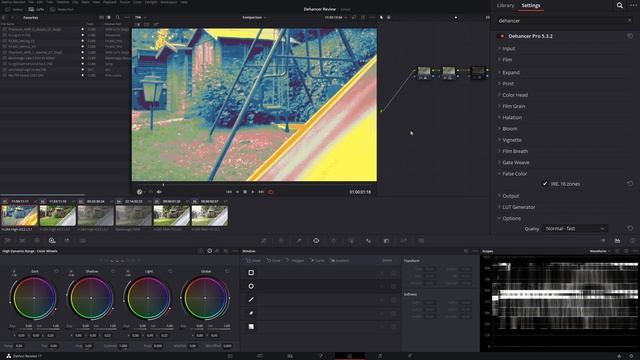Expand the Film section
This screenshot has width=640, height=360.
coord(507,60)
